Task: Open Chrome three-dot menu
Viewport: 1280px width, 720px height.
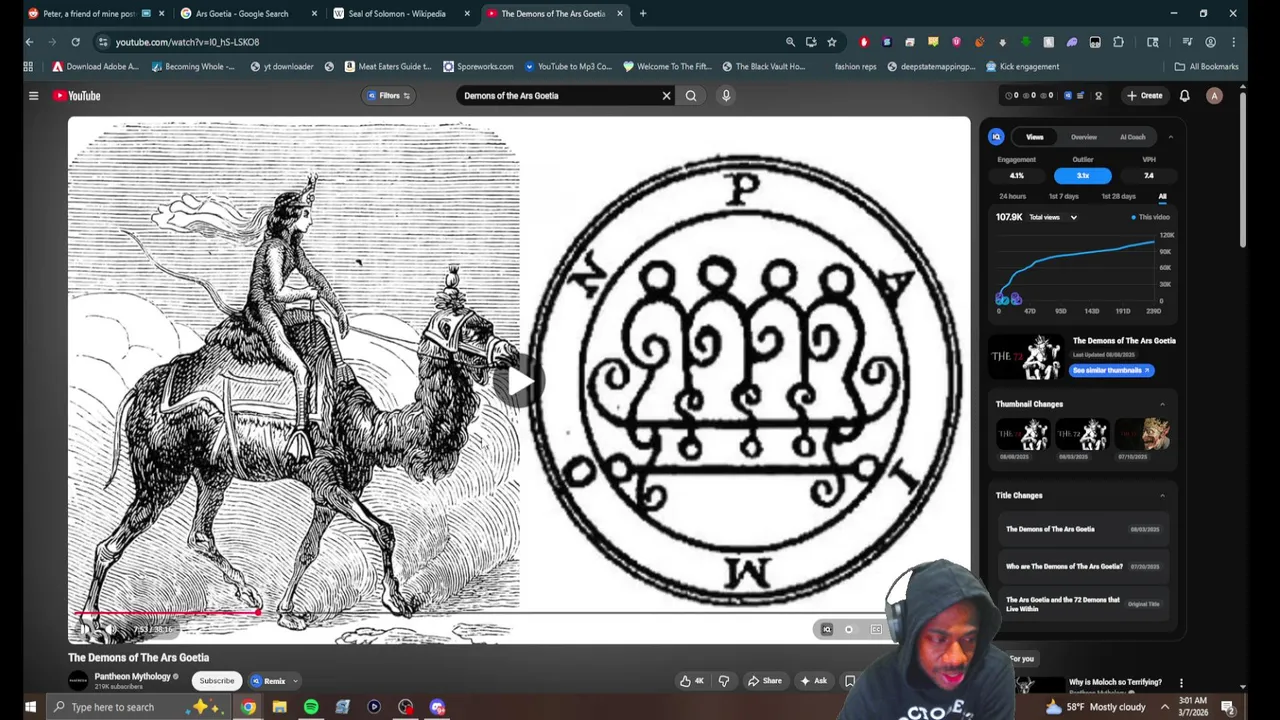Action: tap(1233, 42)
